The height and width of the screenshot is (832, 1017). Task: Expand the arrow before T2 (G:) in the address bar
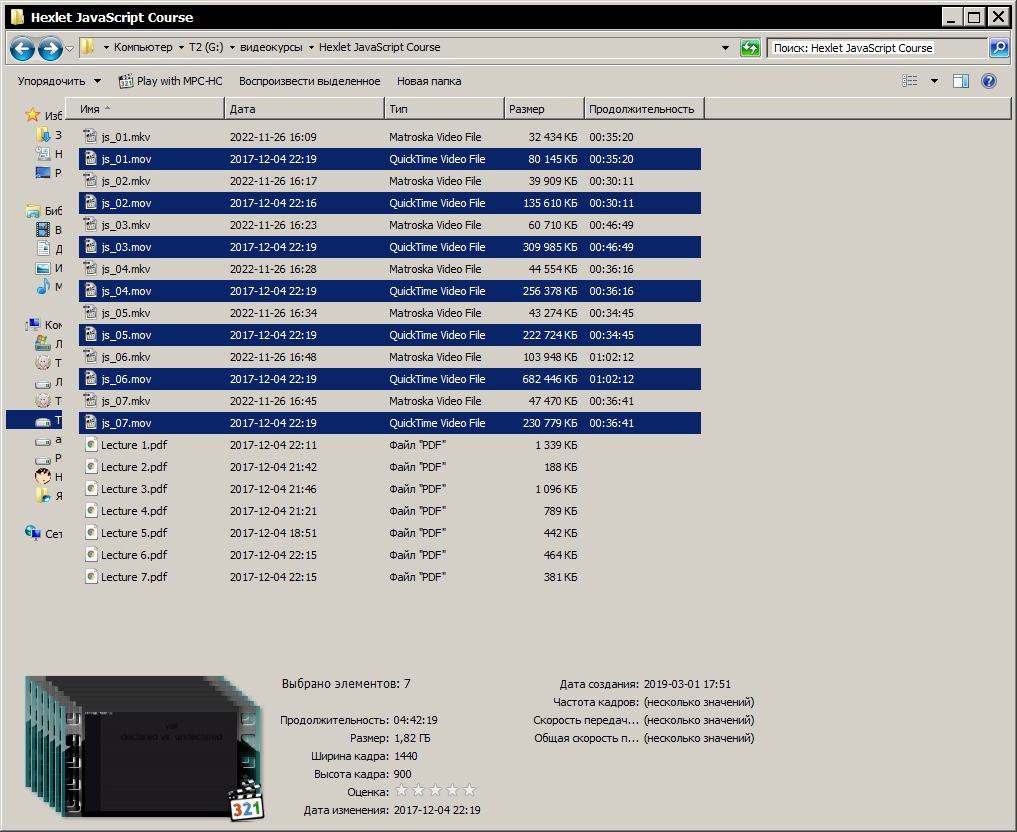tap(181, 47)
